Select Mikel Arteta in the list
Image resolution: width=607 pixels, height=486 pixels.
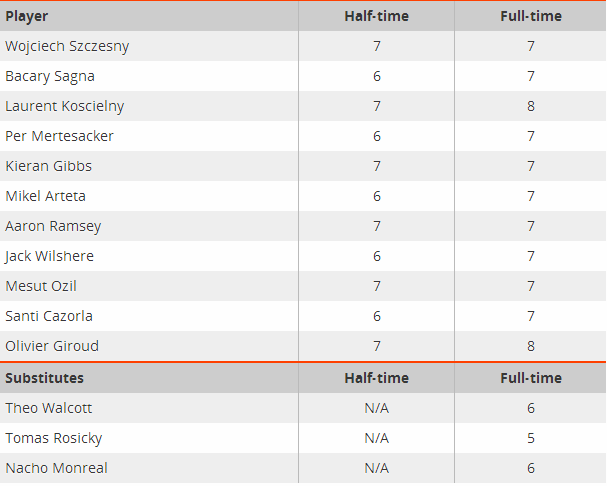(45, 196)
